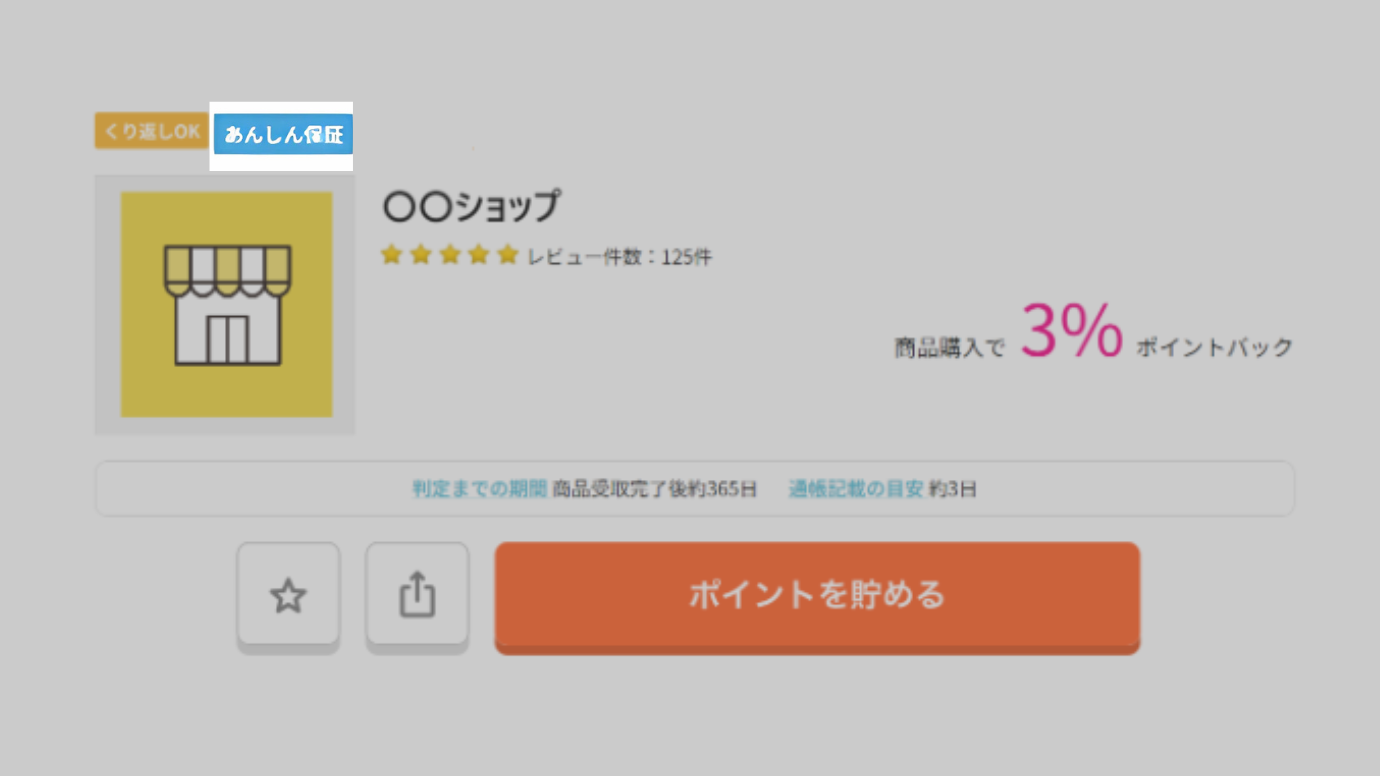Click the 商品購入で label
Image resolution: width=1380 pixels, height=776 pixels.
coord(949,349)
